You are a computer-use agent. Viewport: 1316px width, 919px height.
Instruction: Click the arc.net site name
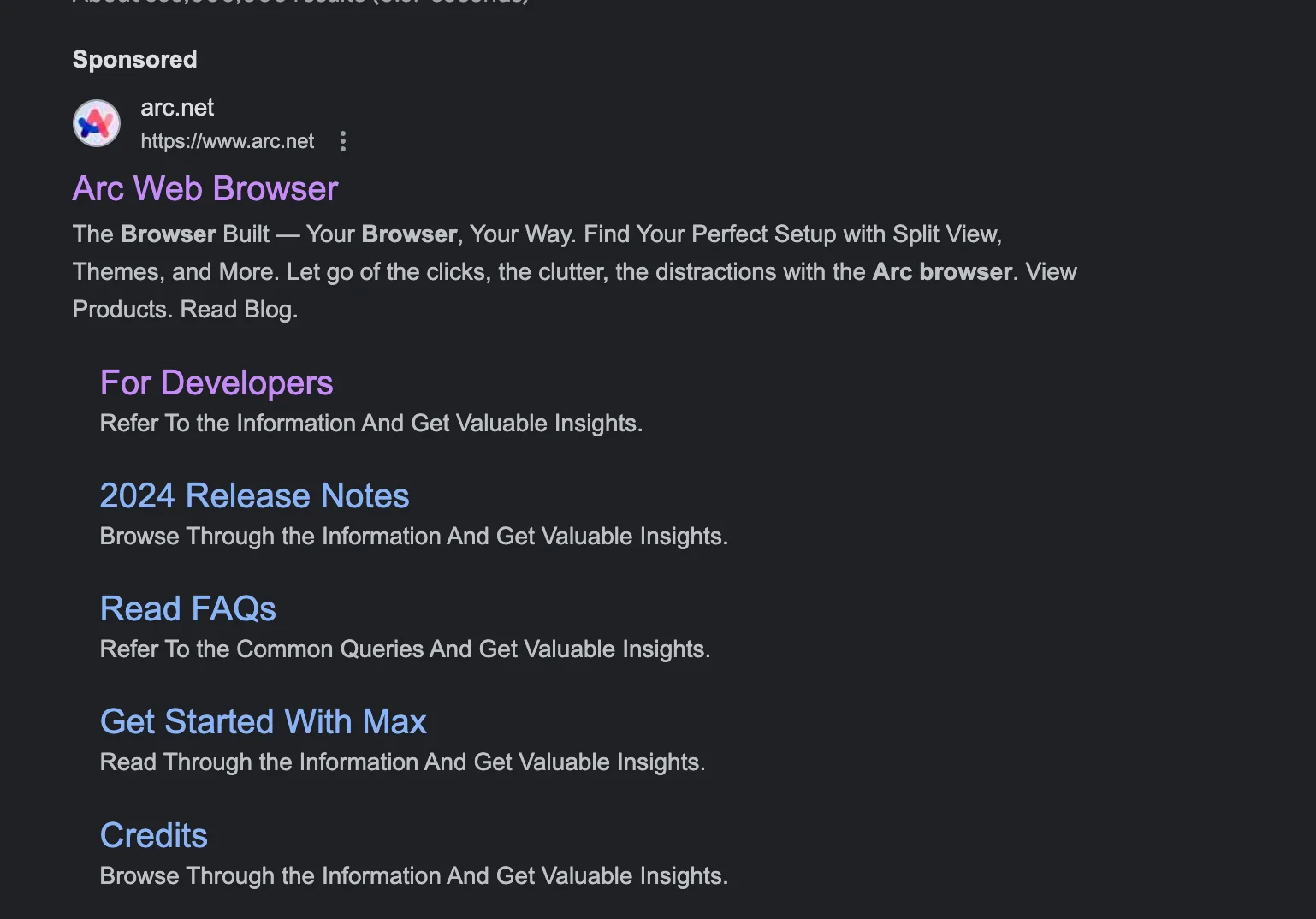(x=177, y=108)
